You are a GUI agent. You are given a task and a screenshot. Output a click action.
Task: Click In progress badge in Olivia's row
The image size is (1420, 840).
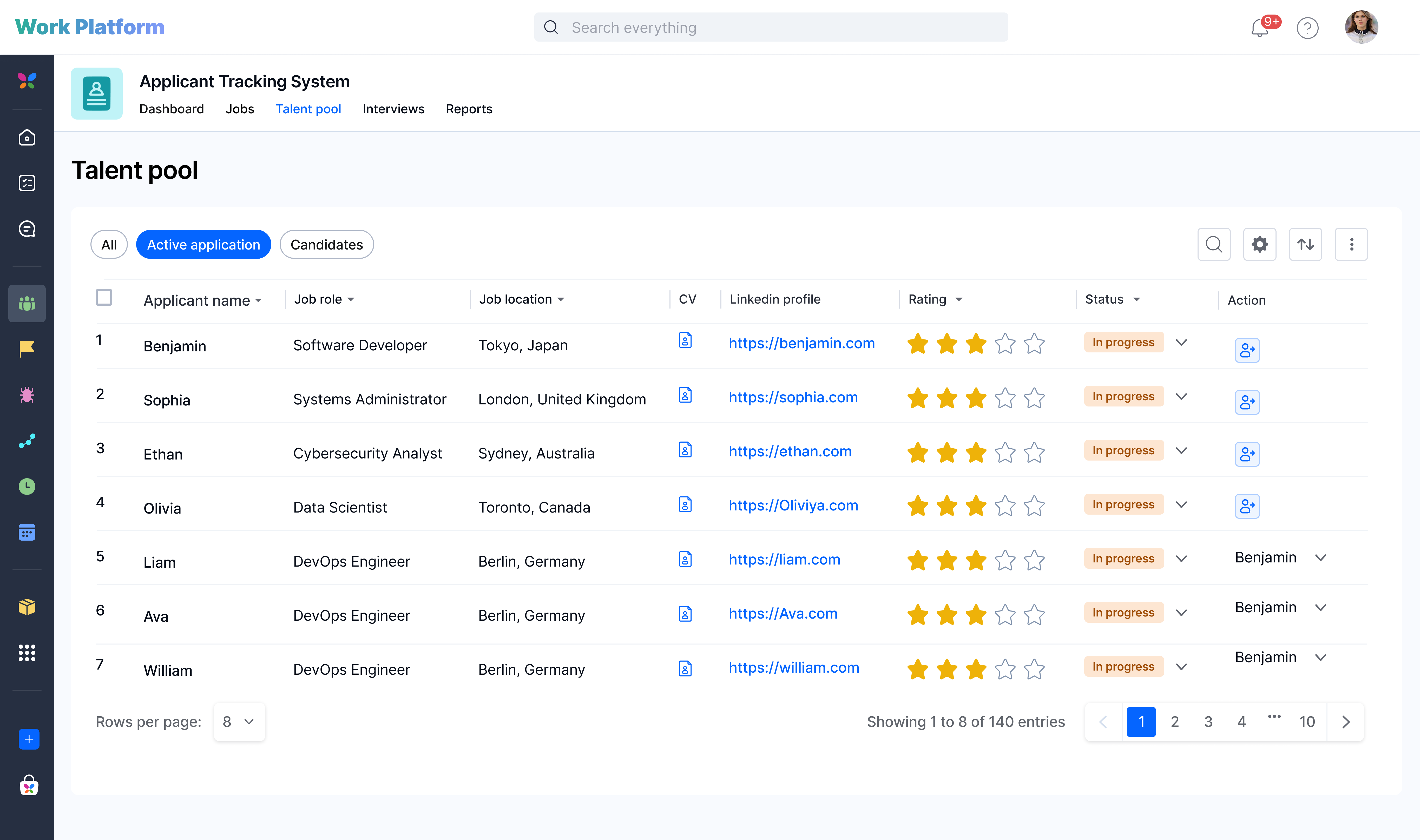(1123, 504)
